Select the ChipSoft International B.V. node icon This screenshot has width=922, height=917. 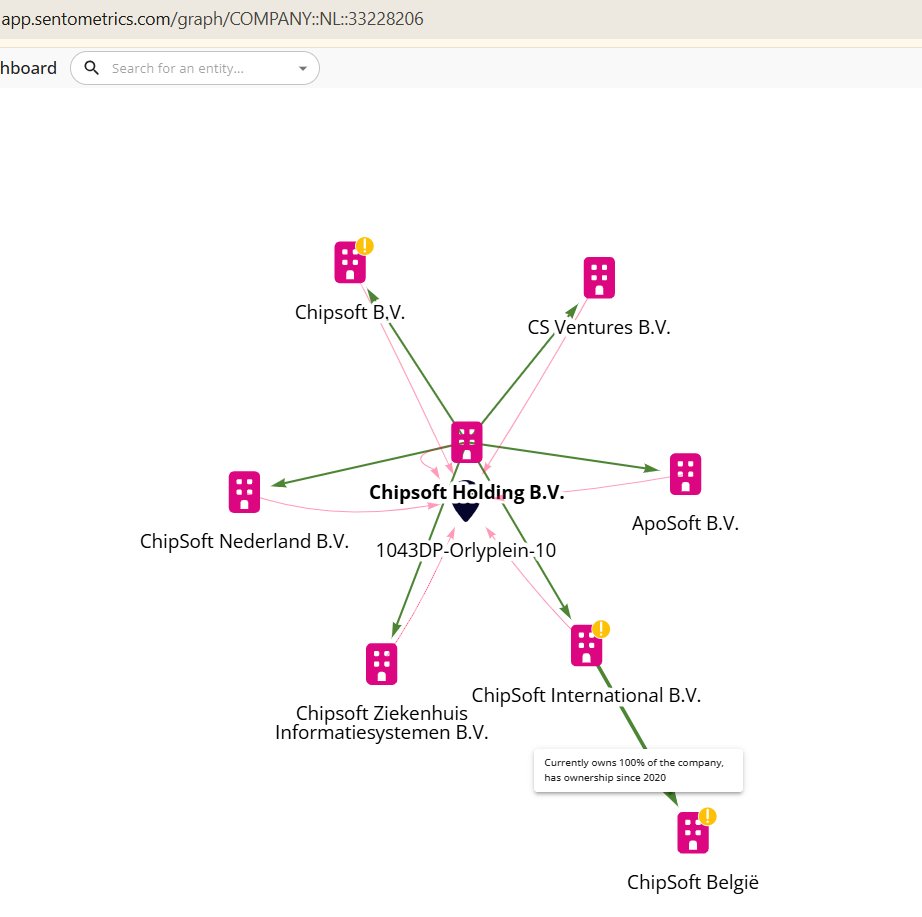tap(586, 645)
